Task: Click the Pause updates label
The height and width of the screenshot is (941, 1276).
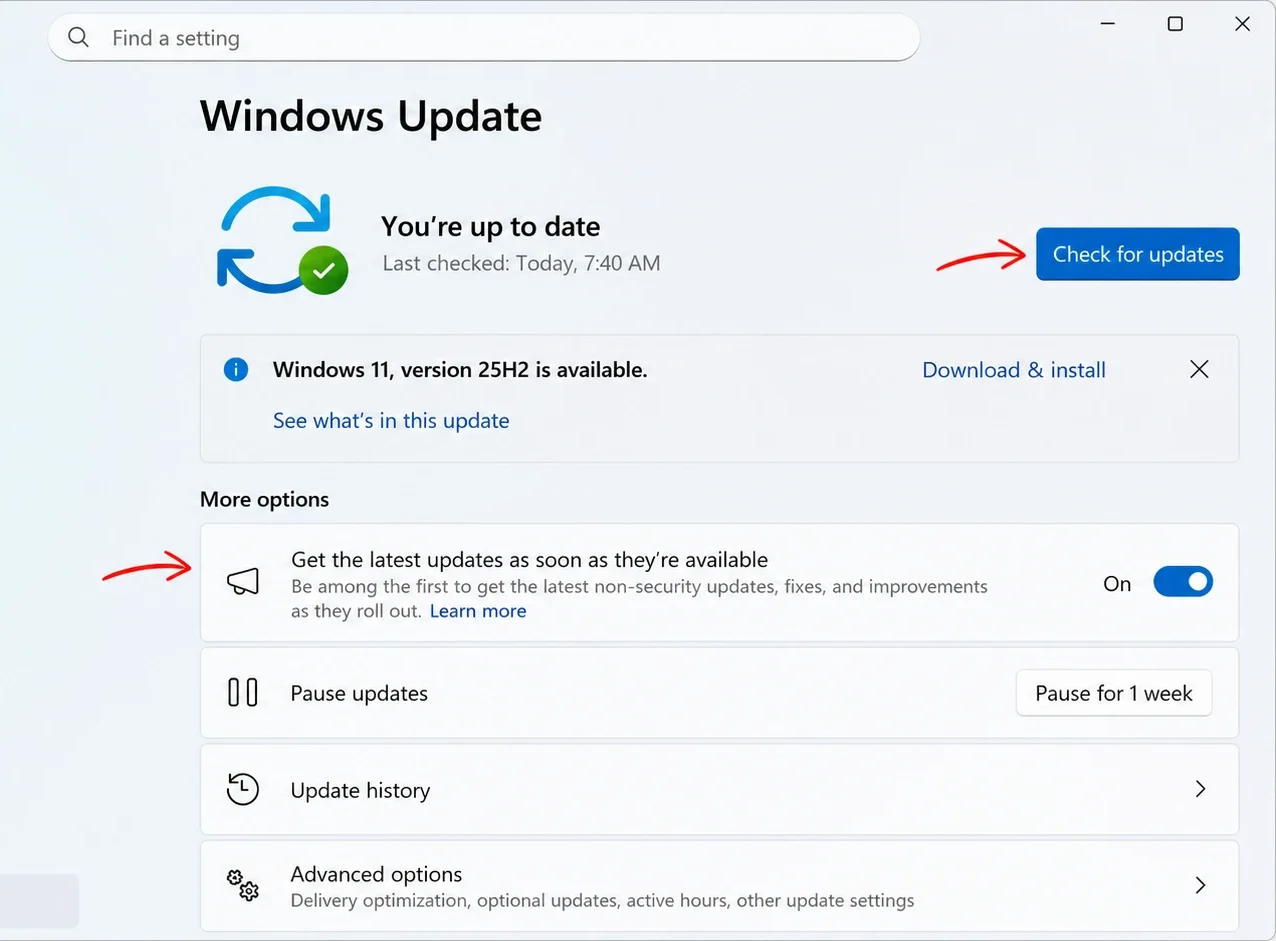Action: pos(359,693)
